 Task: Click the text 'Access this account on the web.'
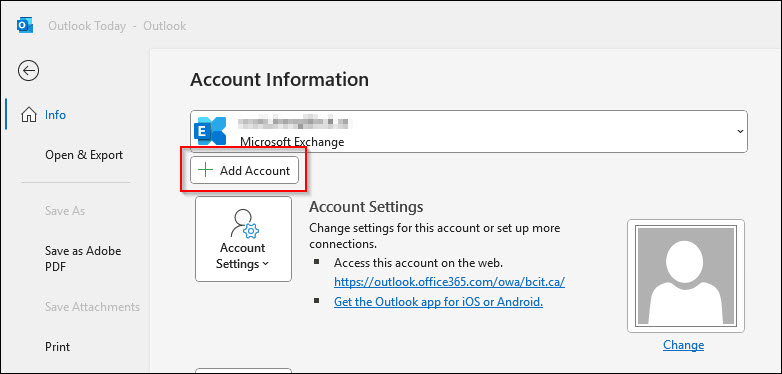point(418,263)
